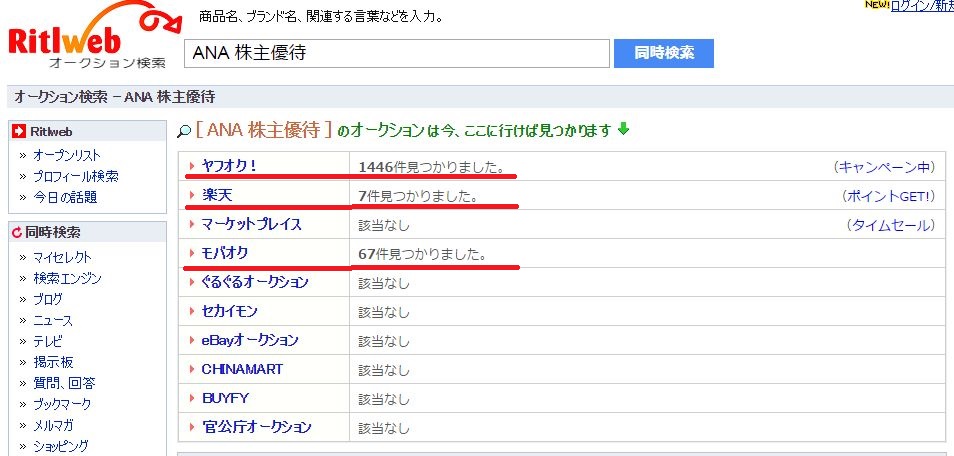
Task: Open メルマガ in the sidebar
Action: (53, 425)
